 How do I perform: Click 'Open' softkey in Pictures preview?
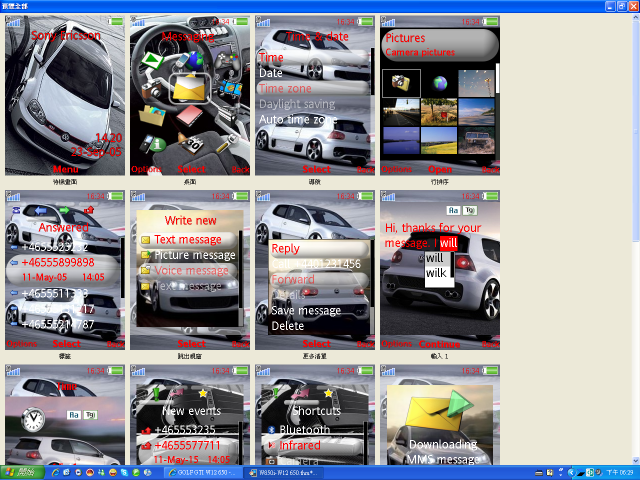440,169
